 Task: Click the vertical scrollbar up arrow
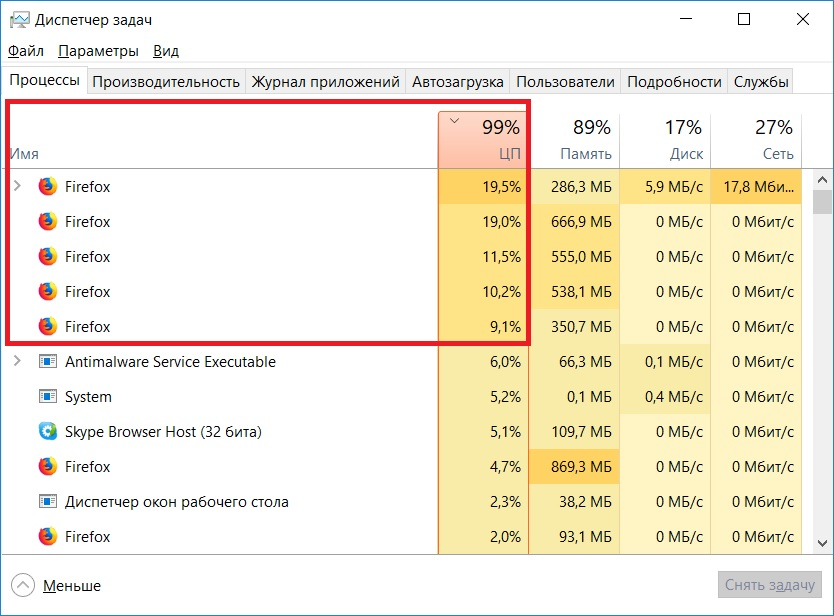823,180
